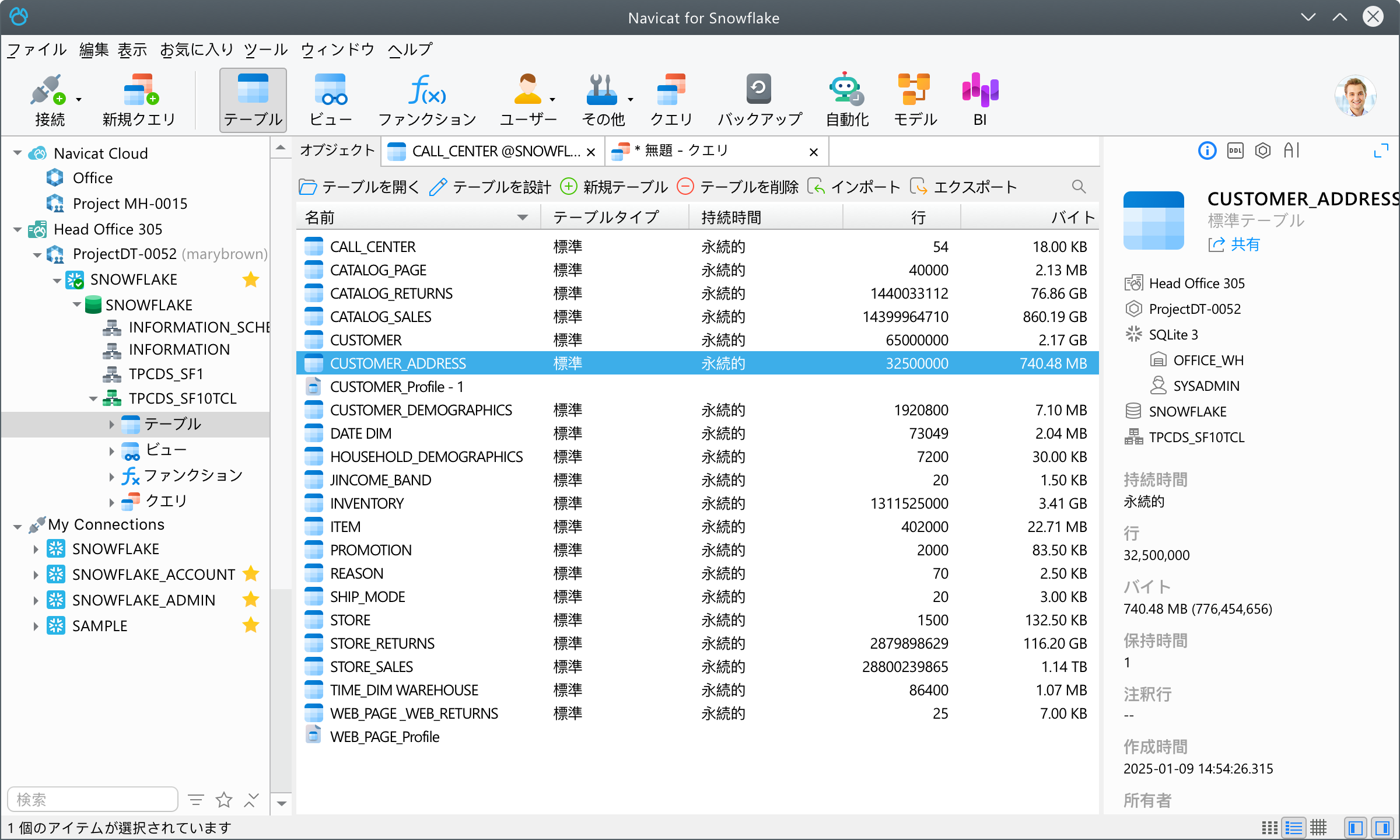Open the ファイル menu
This screenshot has width=1400, height=840.
[x=37, y=50]
